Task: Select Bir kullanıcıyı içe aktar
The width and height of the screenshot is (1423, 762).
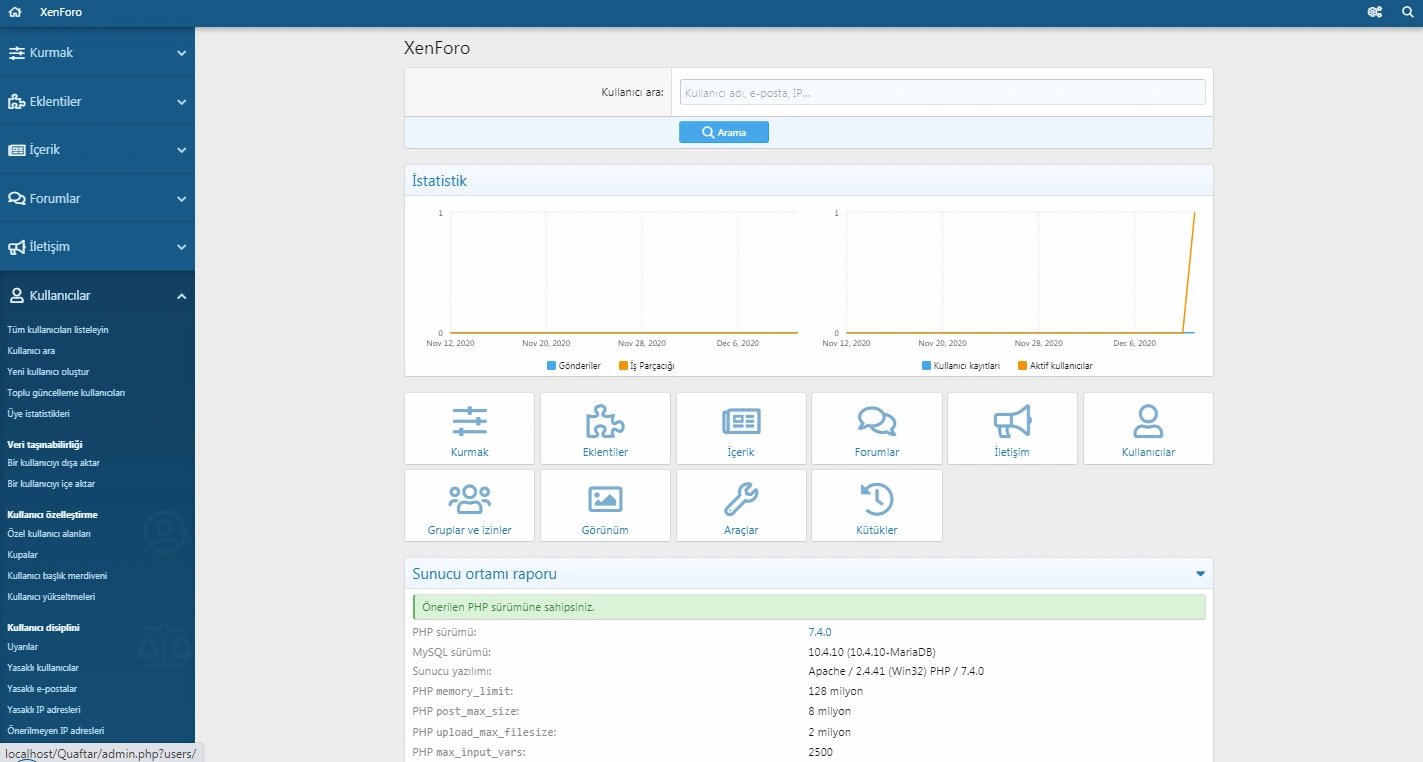Action: [51, 484]
